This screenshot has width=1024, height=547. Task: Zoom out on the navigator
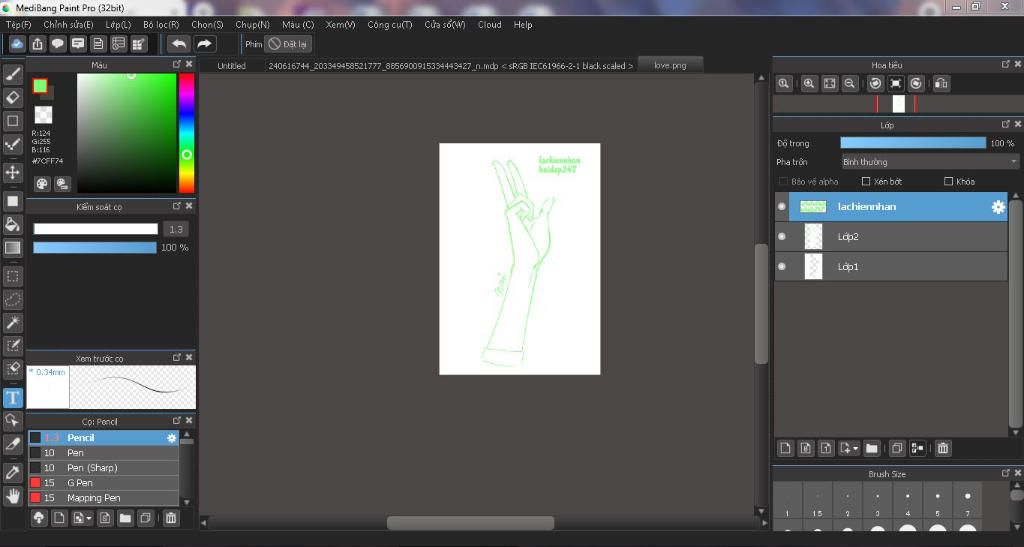(849, 84)
